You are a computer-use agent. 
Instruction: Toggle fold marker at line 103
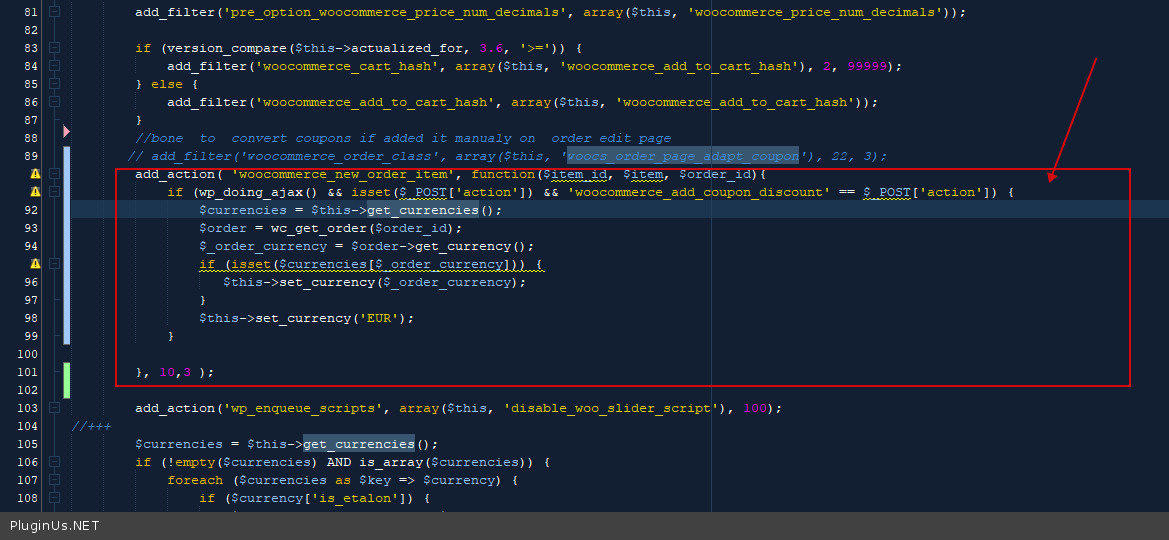pyautogui.click(x=55, y=408)
